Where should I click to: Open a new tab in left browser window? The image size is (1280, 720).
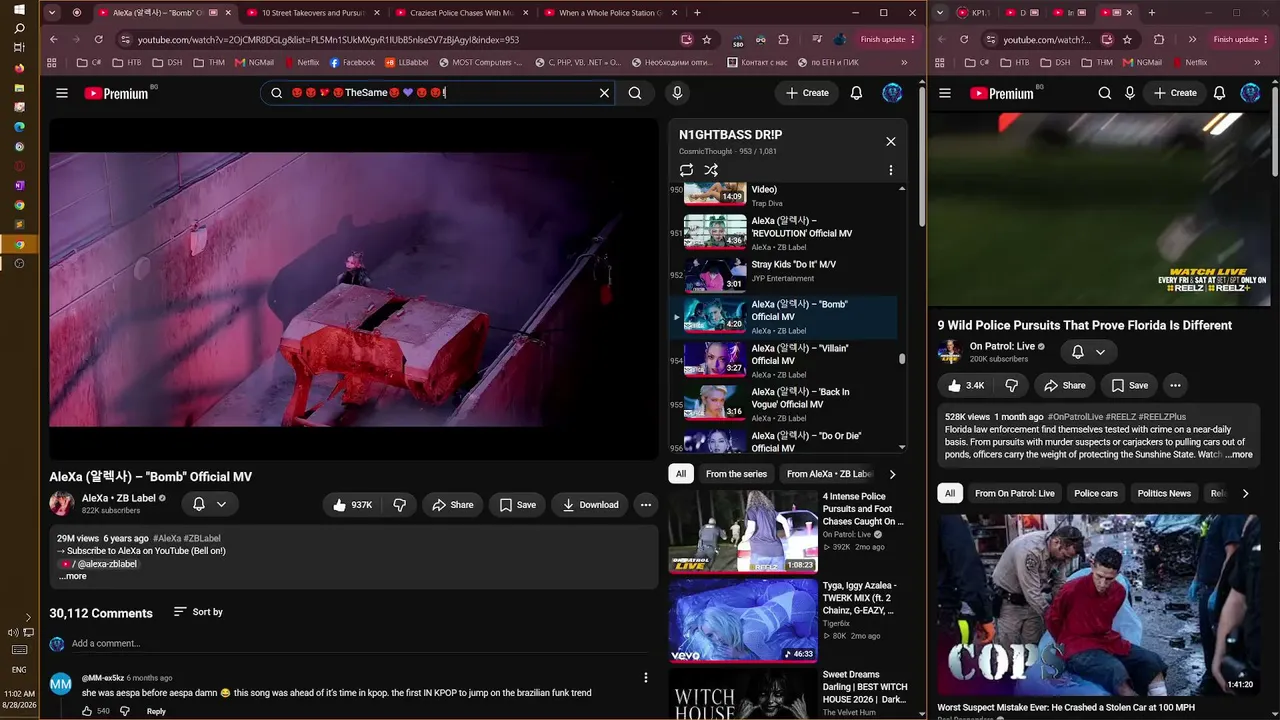[x=697, y=13]
